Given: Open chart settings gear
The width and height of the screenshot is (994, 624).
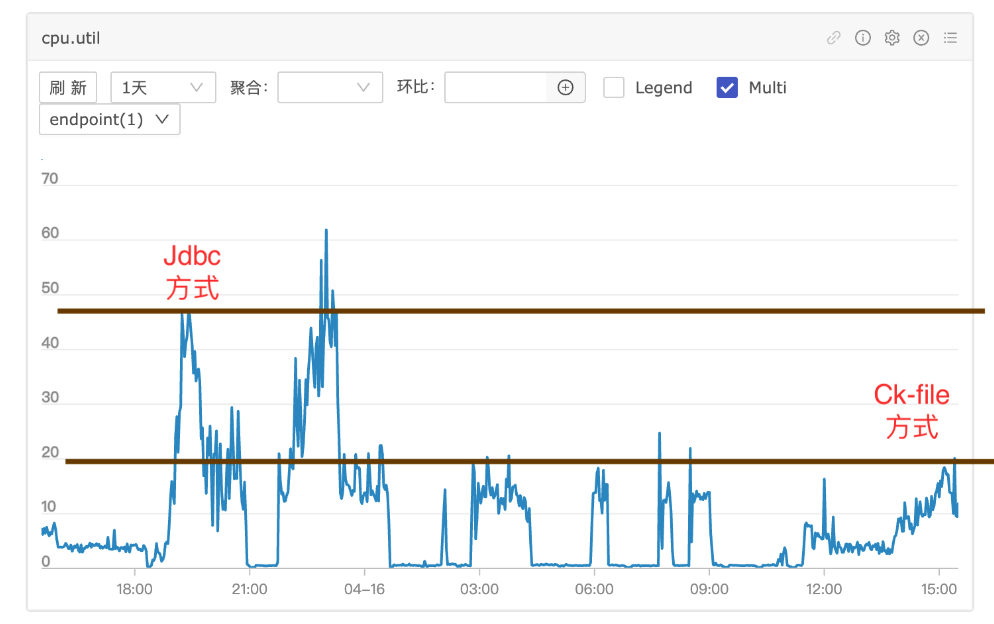Looking at the screenshot, I should (892, 38).
